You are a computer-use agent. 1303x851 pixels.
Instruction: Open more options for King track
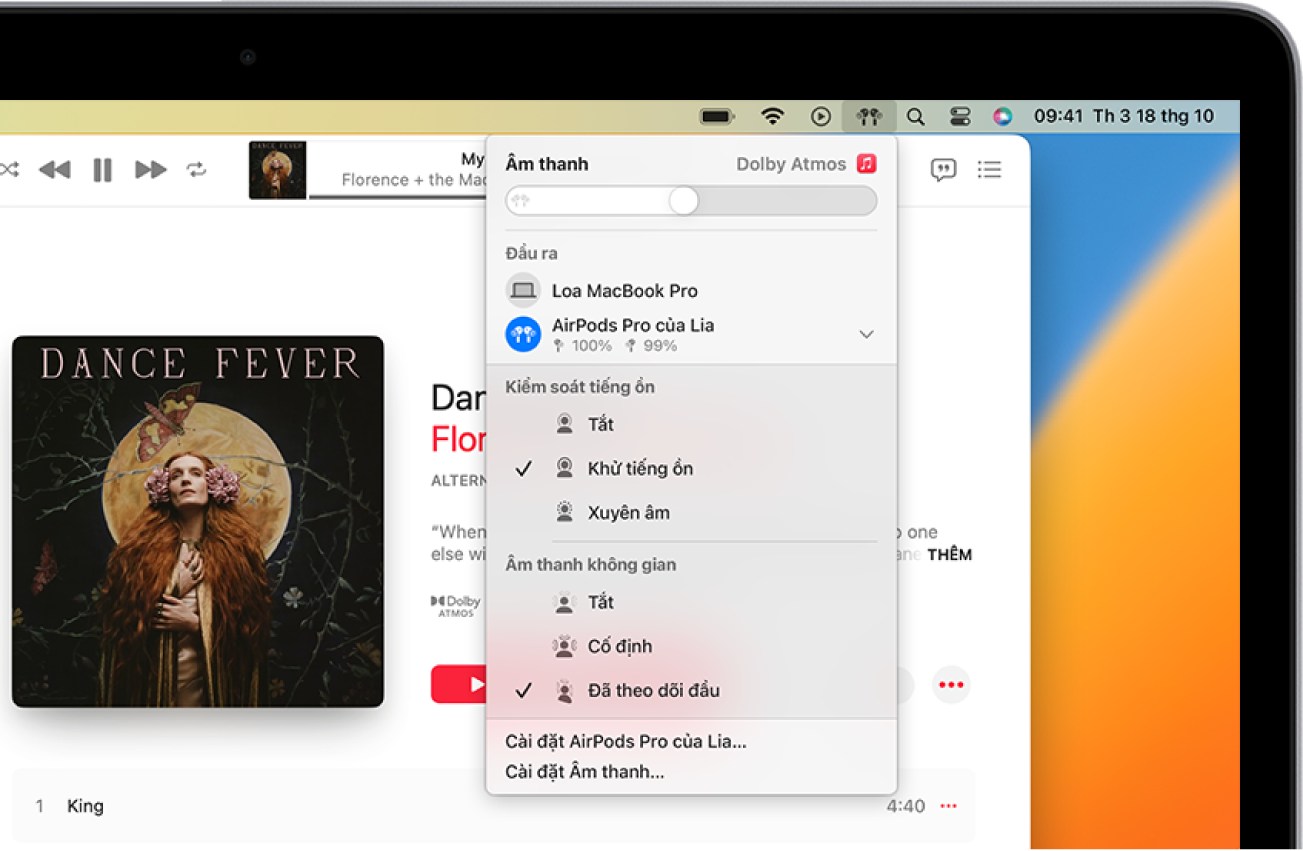point(949,806)
